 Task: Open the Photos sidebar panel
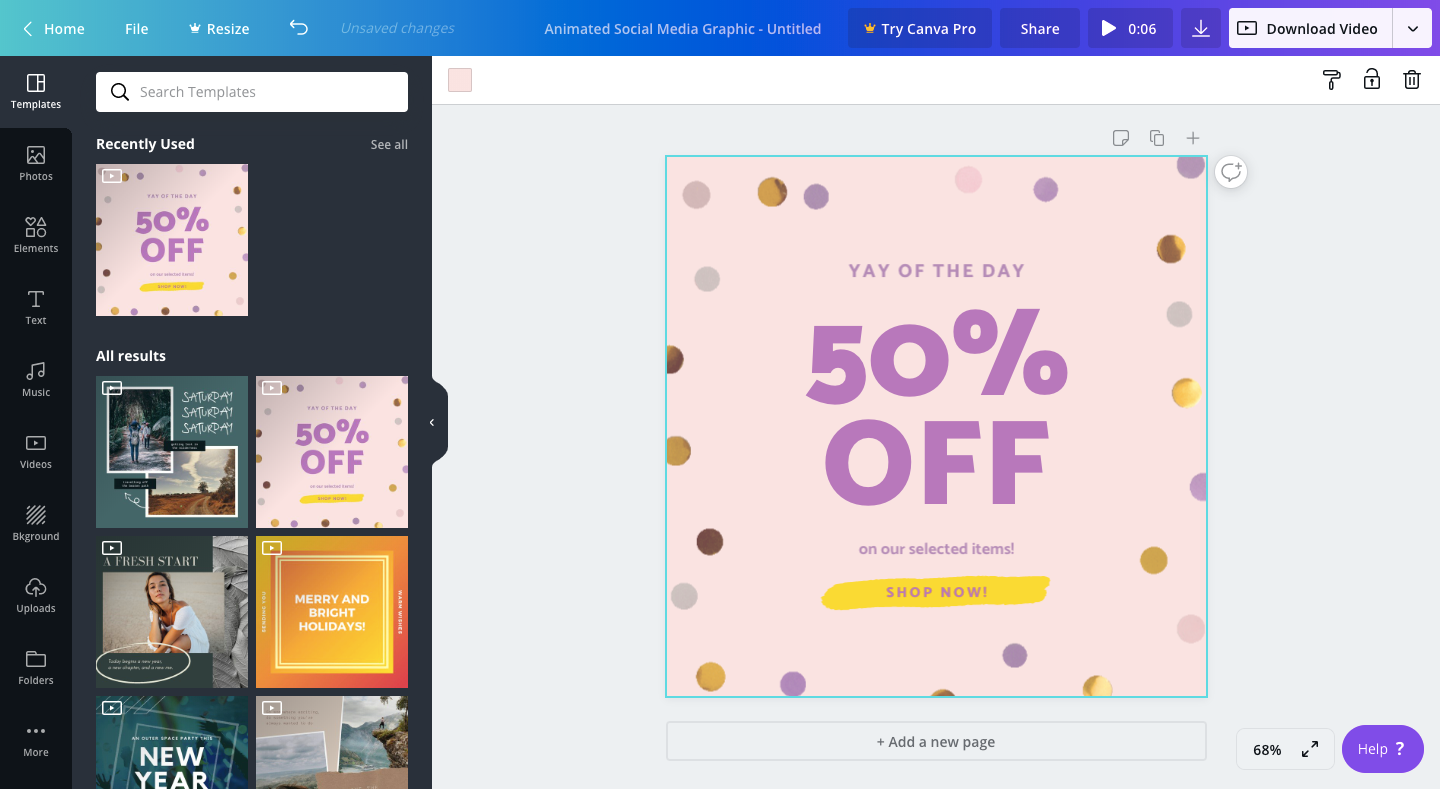[x=36, y=164]
